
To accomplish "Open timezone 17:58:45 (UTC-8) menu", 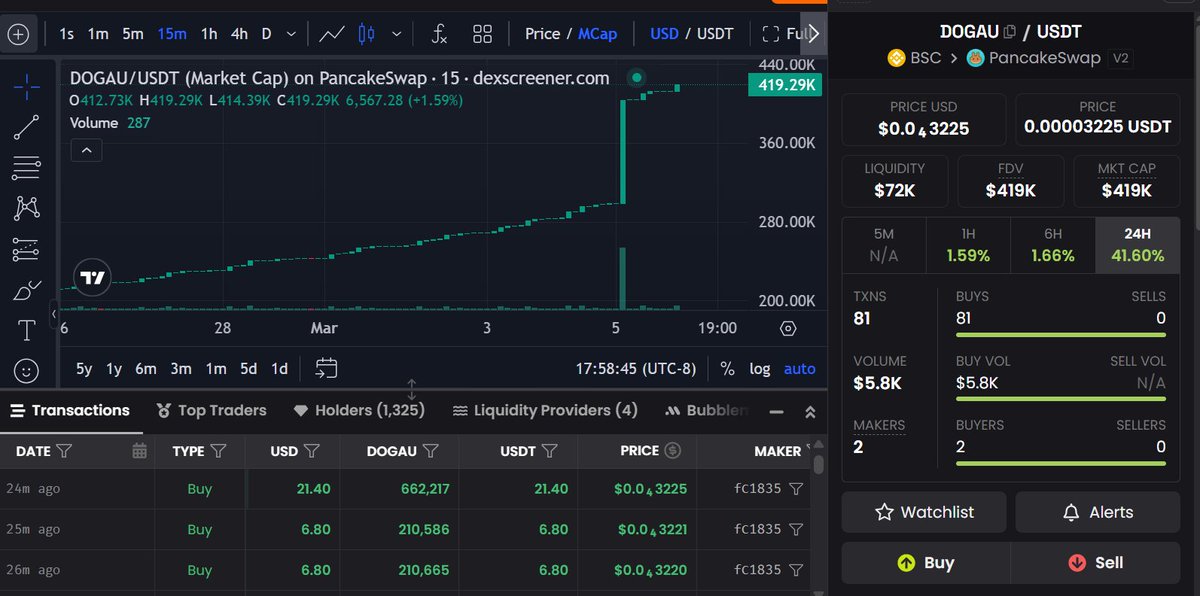I will click(x=636, y=369).
